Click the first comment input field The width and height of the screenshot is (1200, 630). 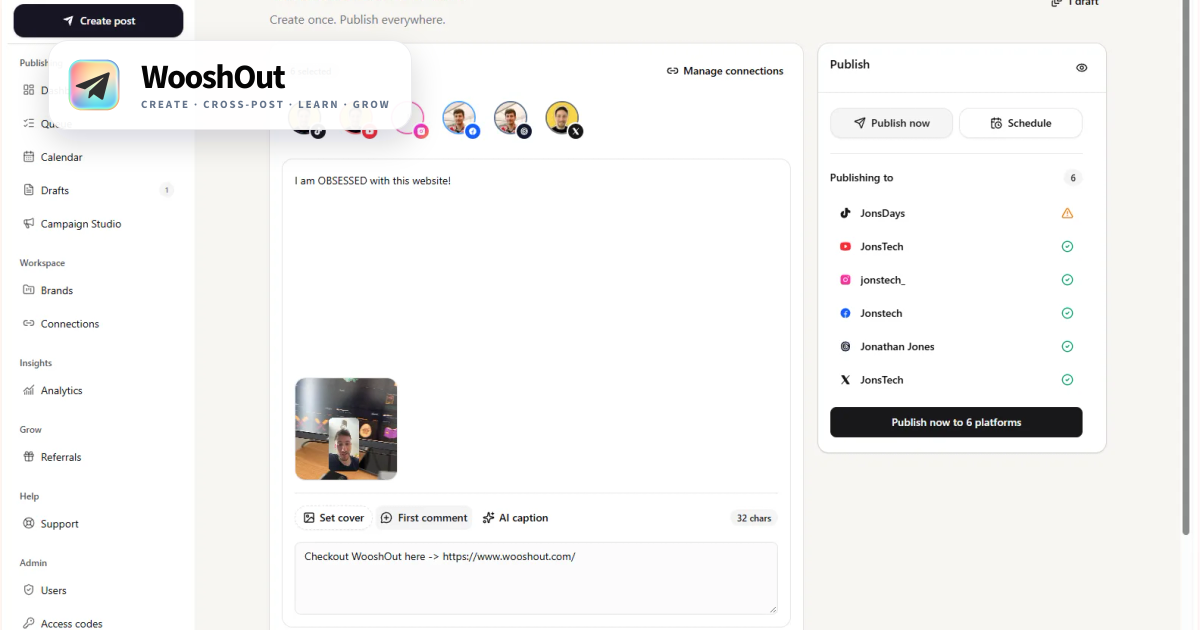pos(536,578)
